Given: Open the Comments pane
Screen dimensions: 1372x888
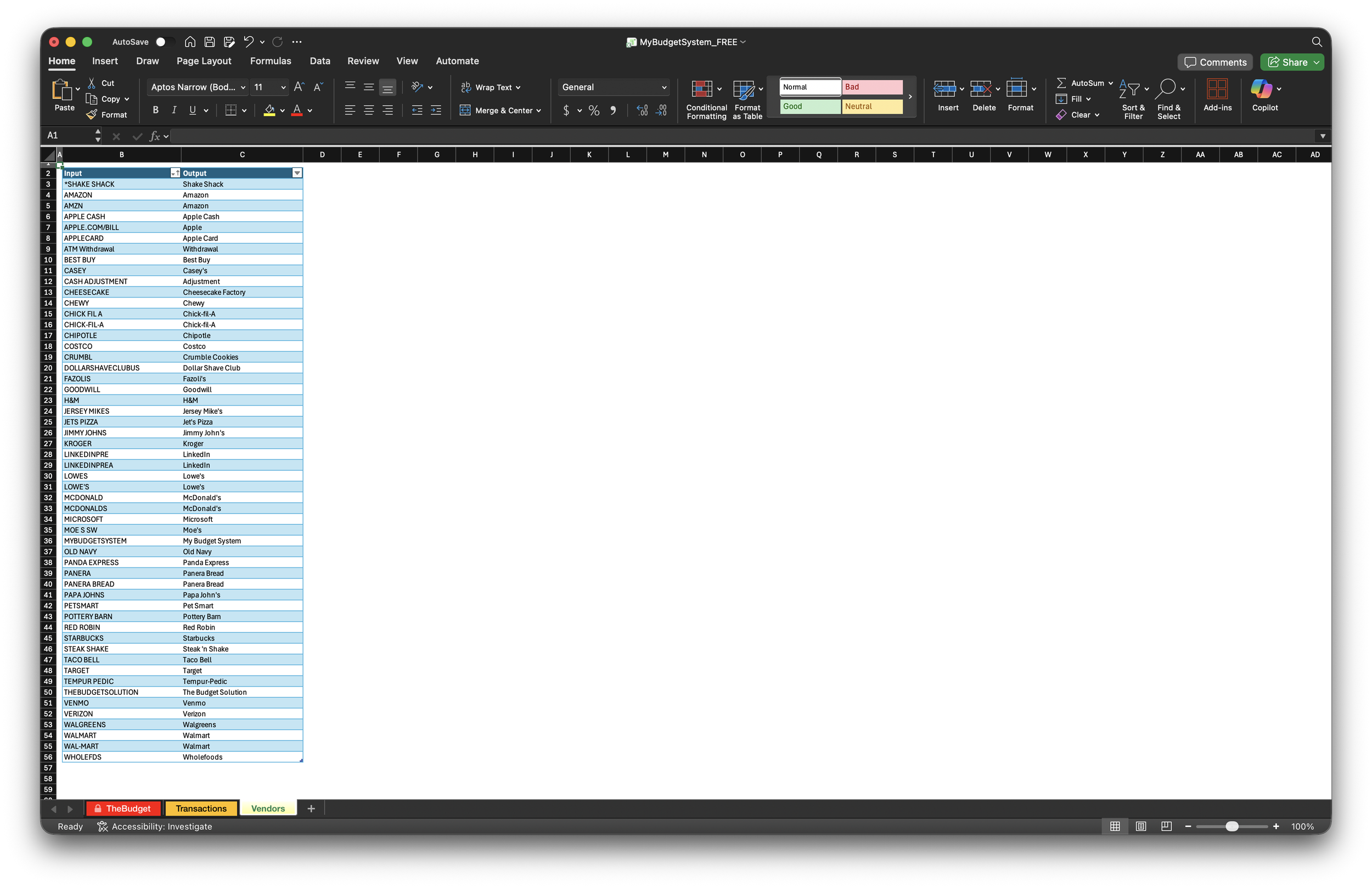Looking at the screenshot, I should (1214, 61).
